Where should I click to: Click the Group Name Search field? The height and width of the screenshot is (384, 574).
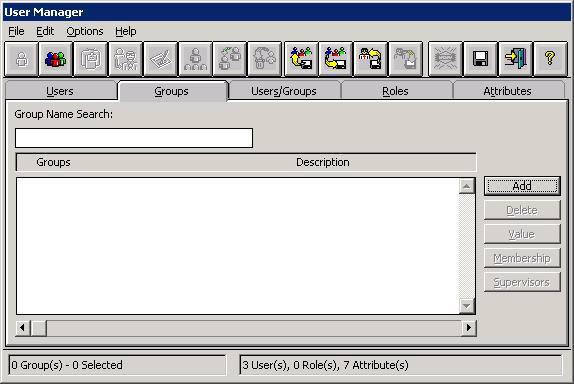coord(134,138)
